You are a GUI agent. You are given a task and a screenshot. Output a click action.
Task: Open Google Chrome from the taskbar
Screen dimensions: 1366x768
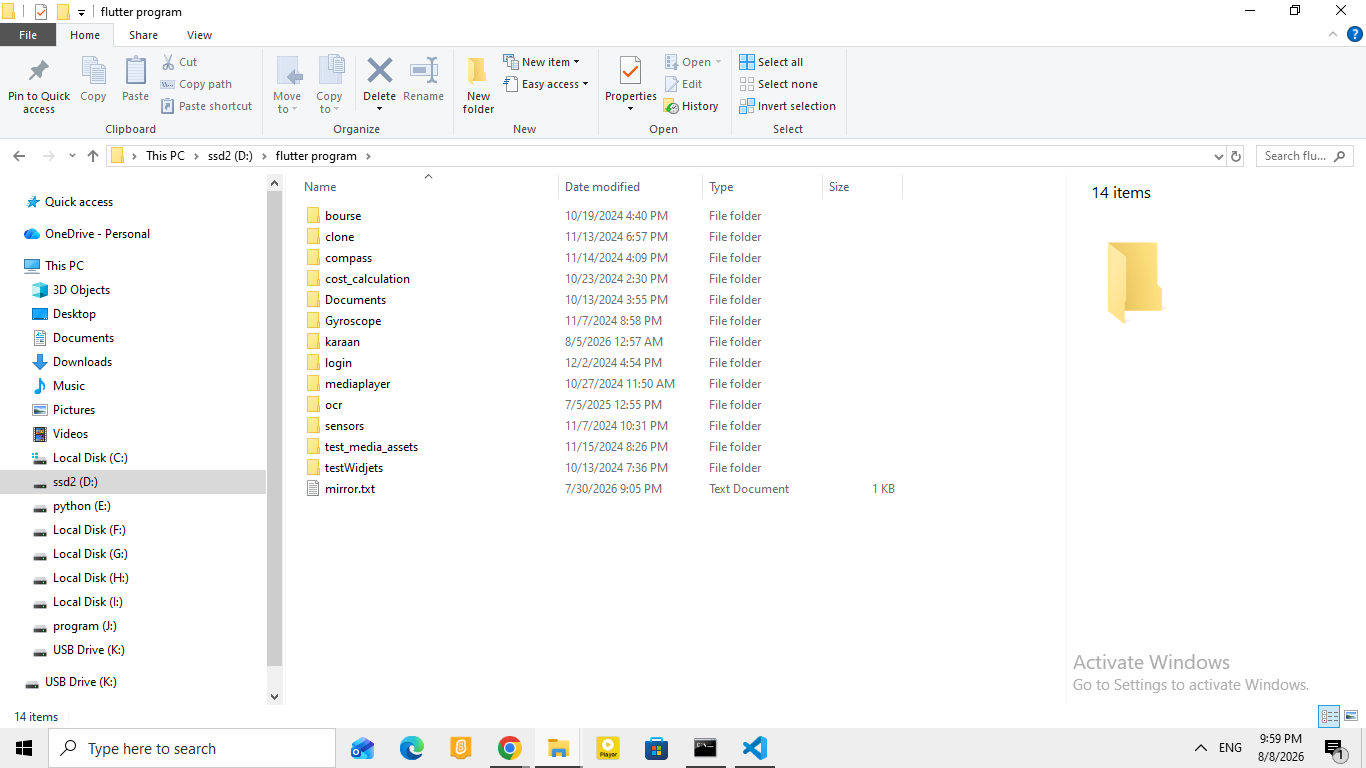pos(510,748)
